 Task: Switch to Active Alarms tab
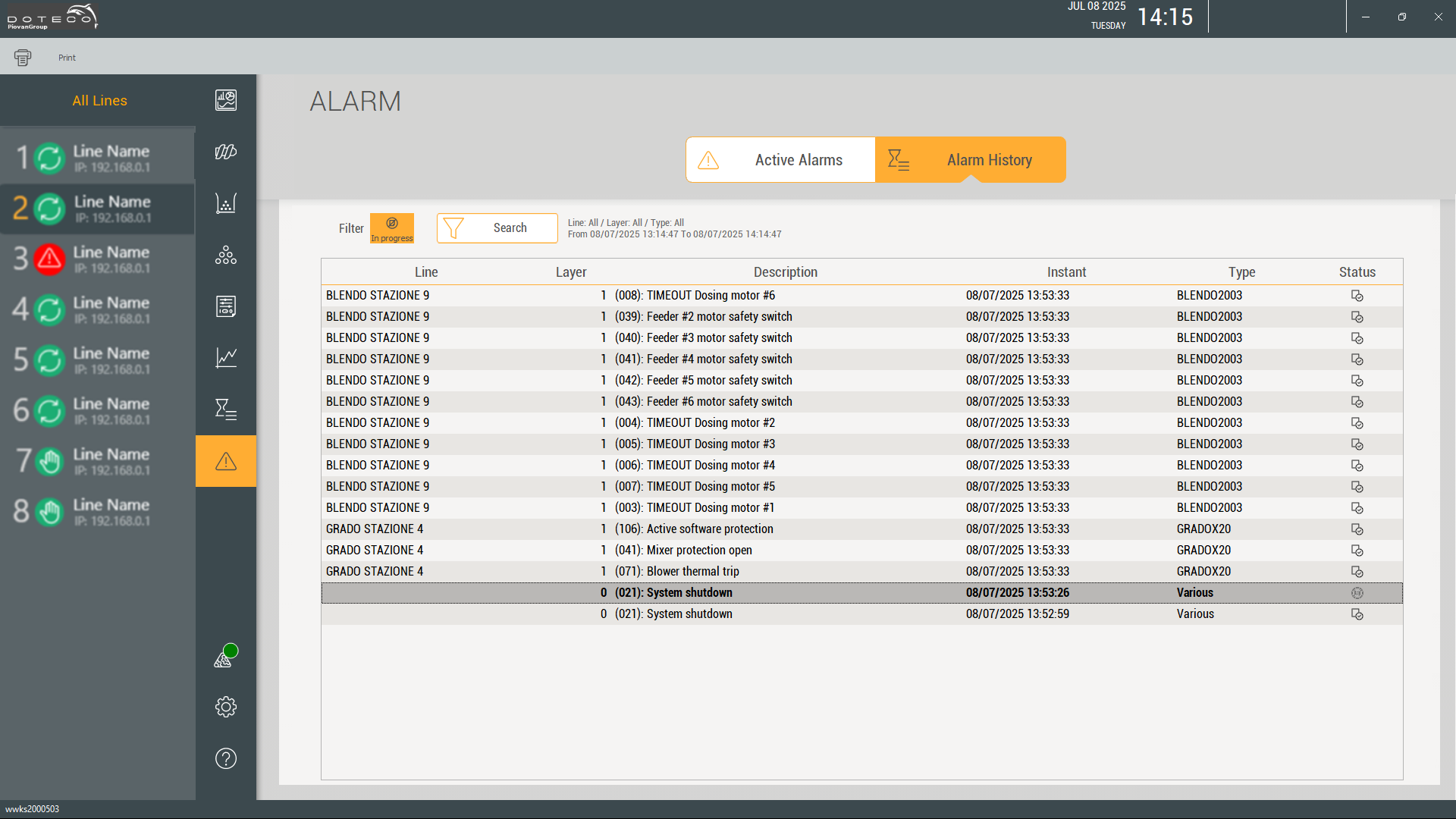click(781, 160)
